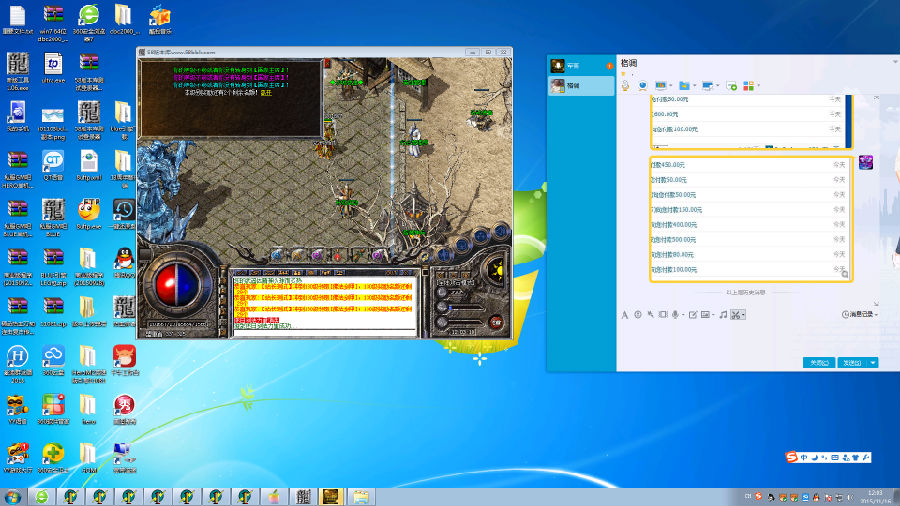The width and height of the screenshot is (900, 506).
Task: Open the apple fruit icon in taskbar
Action: coord(274,496)
